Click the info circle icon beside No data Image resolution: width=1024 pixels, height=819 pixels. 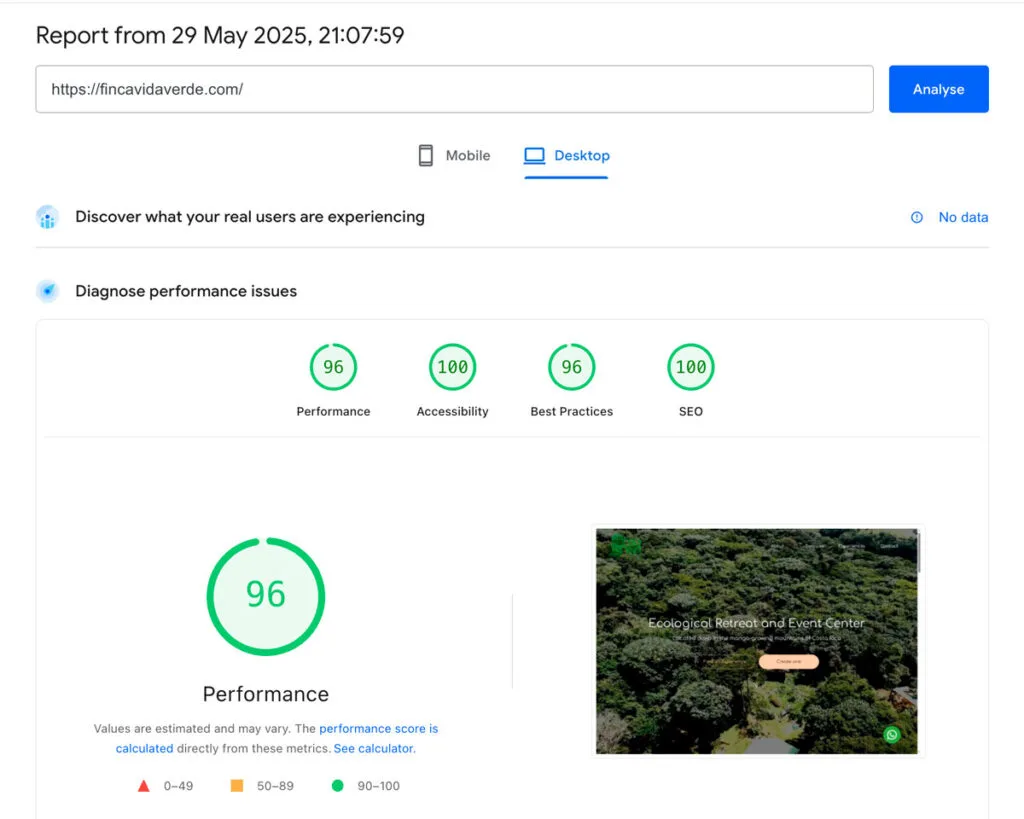[917, 217]
